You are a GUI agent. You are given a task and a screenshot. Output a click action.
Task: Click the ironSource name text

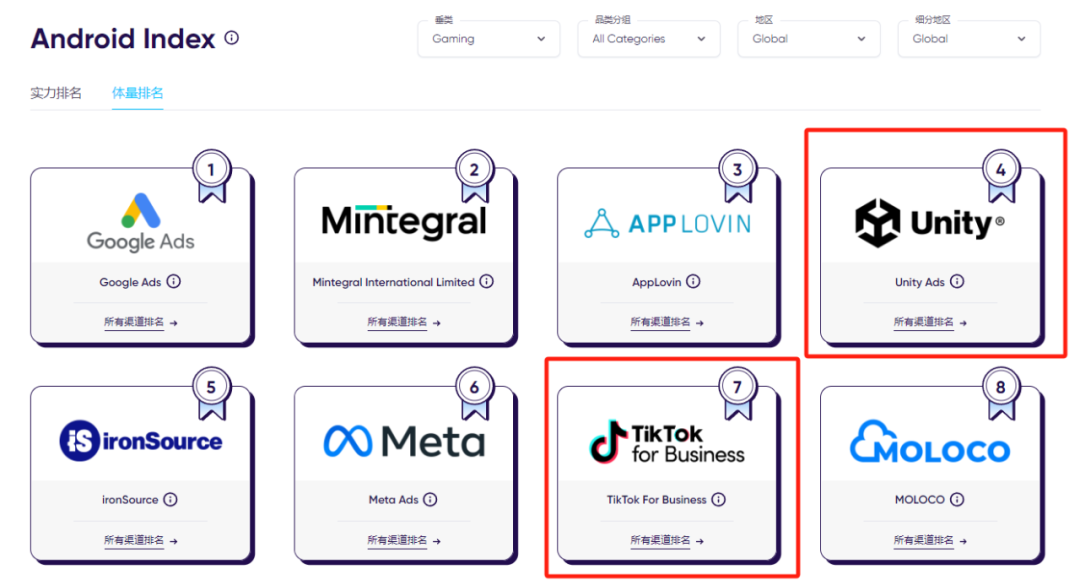130,499
